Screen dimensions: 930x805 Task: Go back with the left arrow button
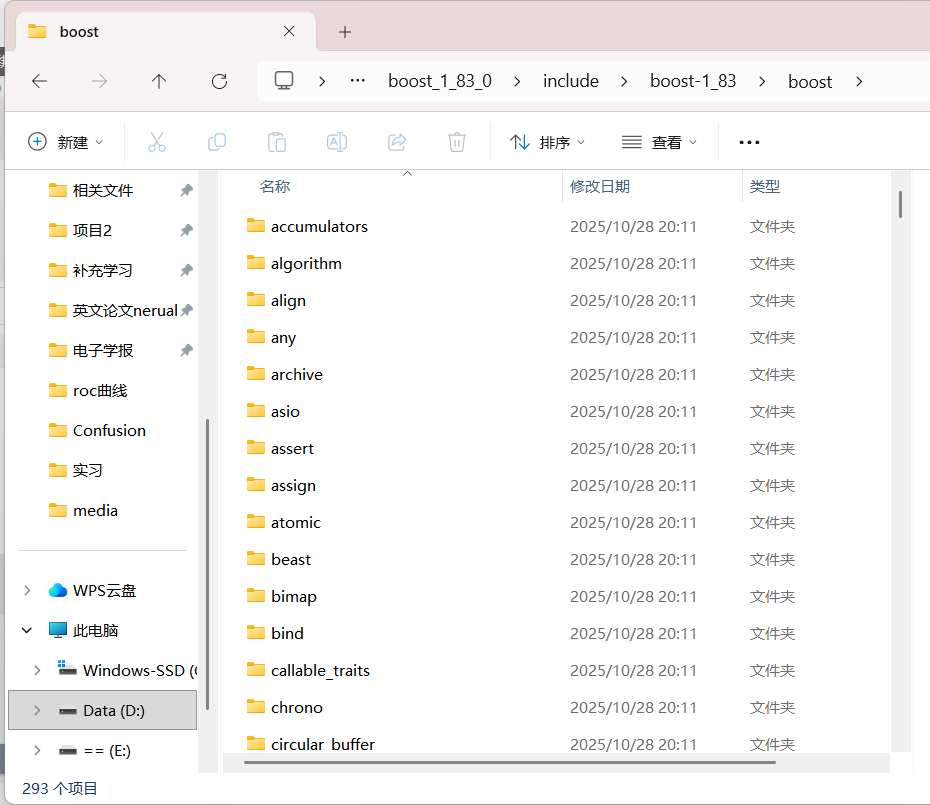point(40,81)
